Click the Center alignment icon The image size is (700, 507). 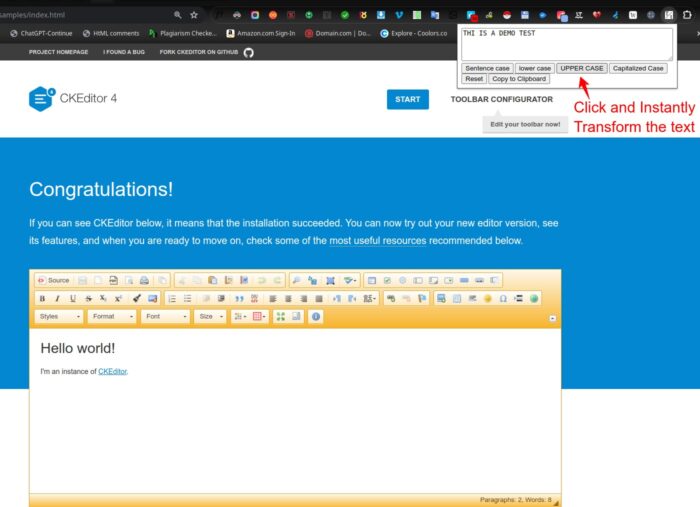coord(288,299)
